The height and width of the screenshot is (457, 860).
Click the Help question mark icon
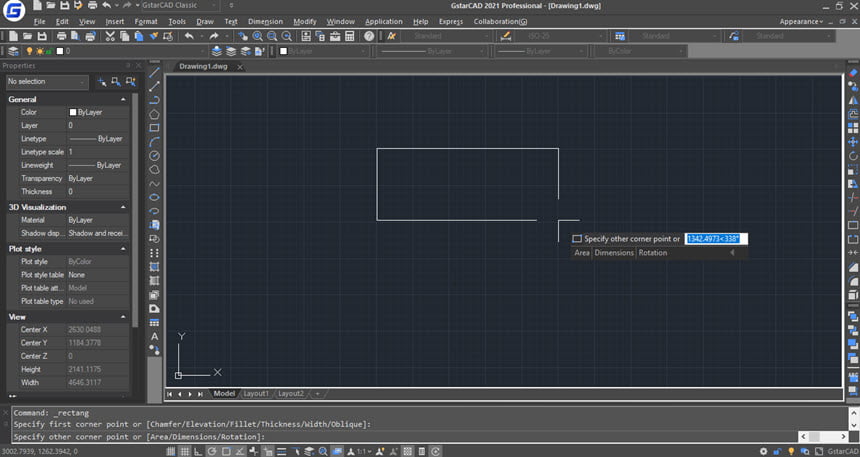point(369,36)
